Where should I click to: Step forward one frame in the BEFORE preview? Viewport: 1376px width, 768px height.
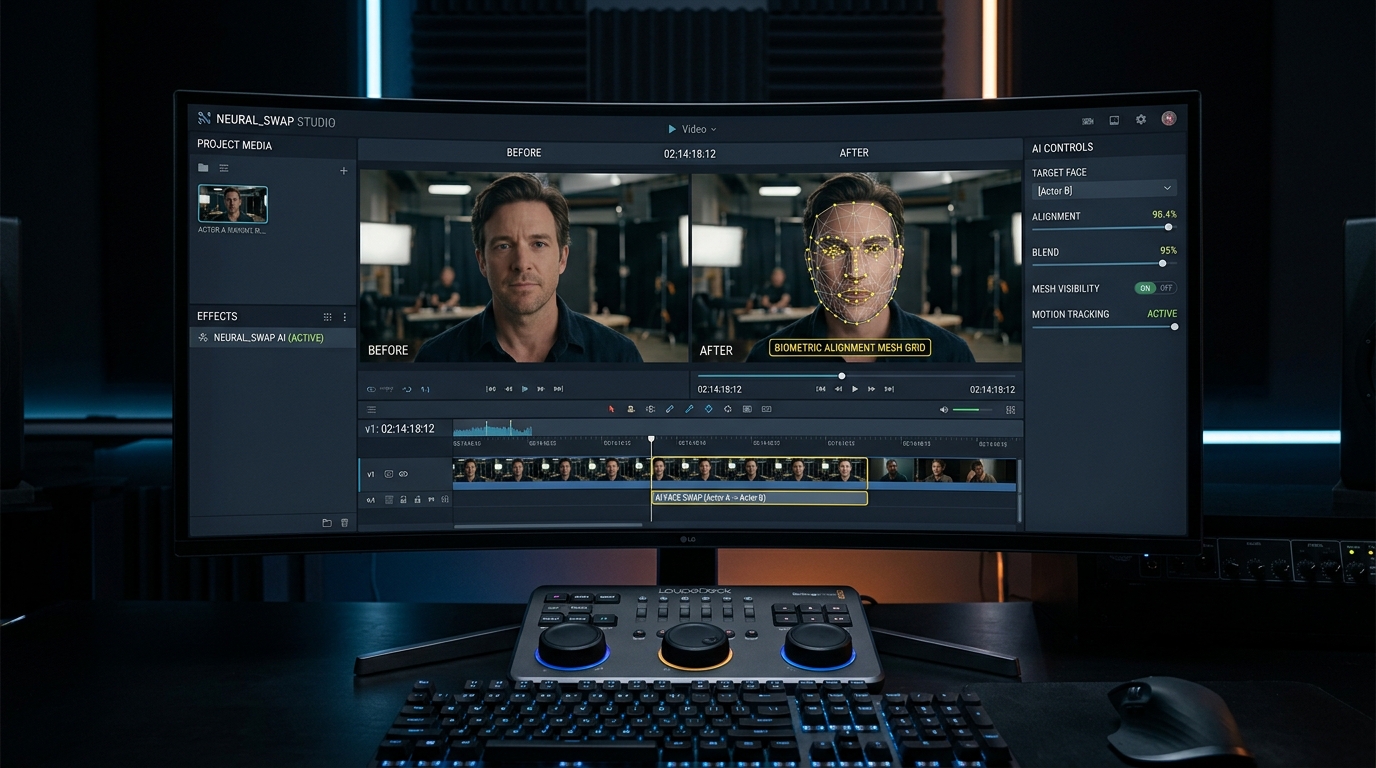[541, 389]
